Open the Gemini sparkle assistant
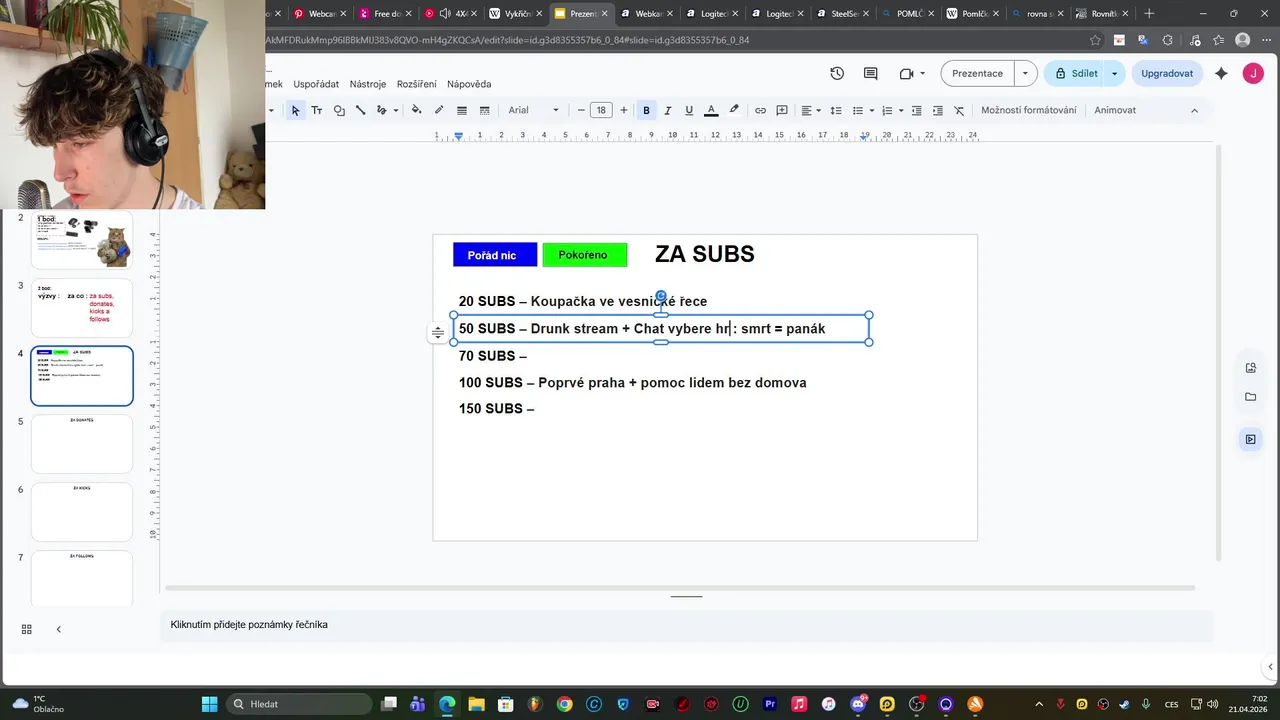 [1221, 73]
